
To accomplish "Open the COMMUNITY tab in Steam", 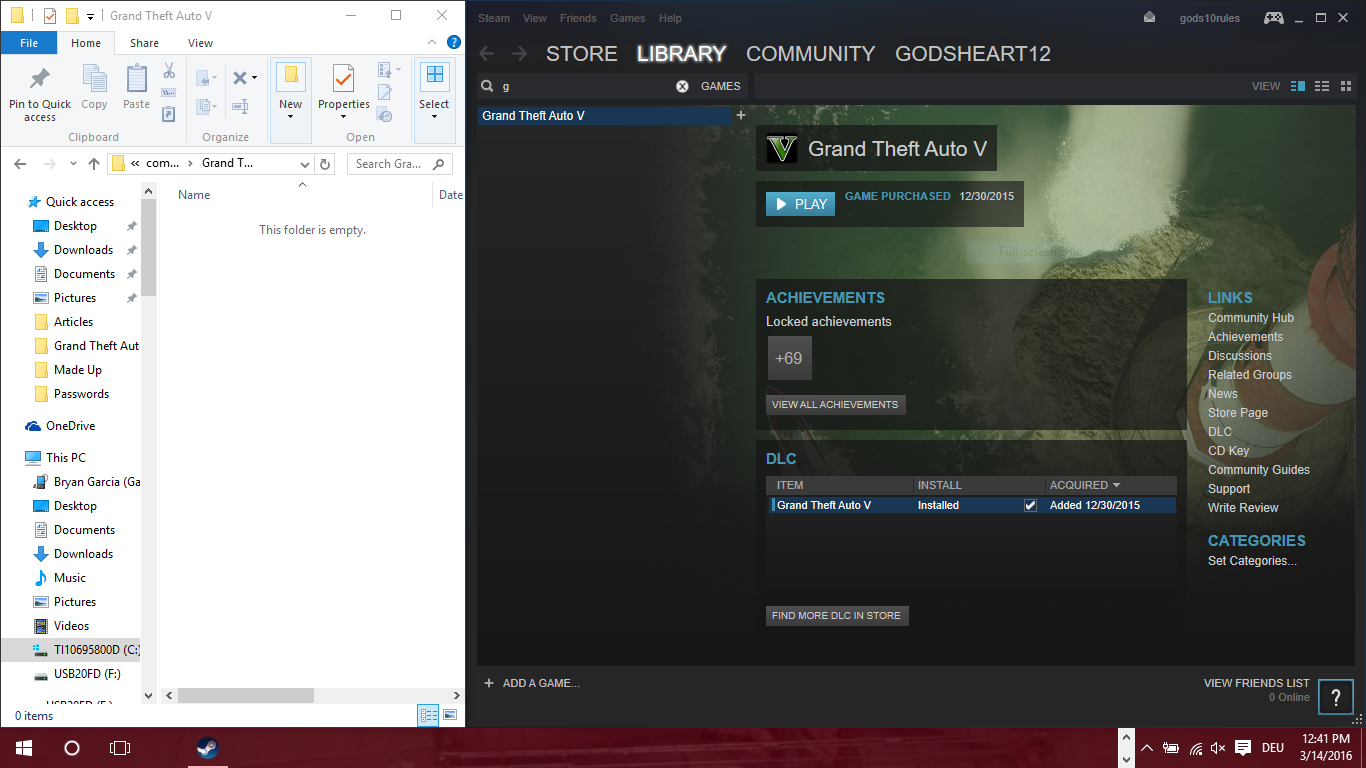I will [810, 54].
